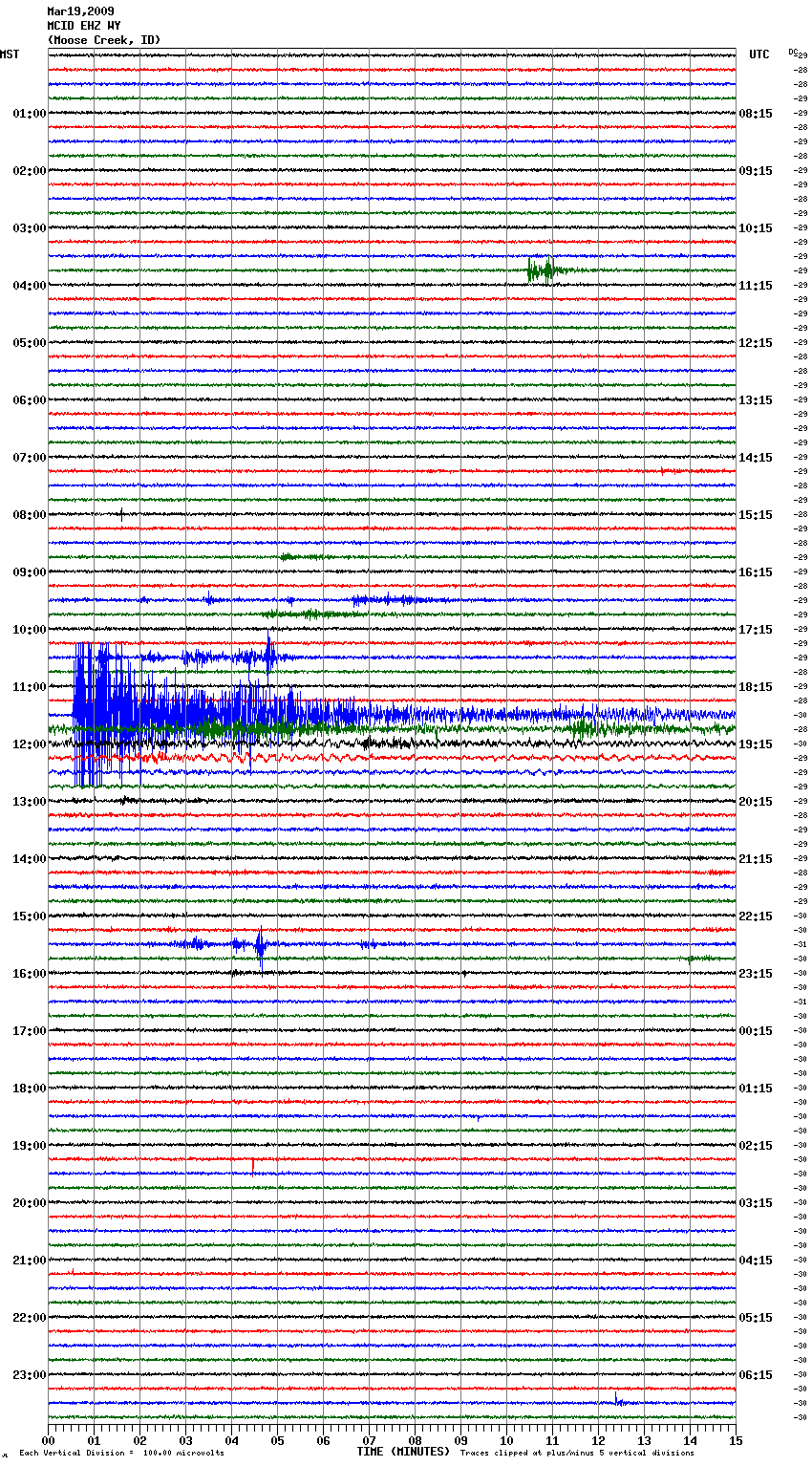Click the '22:15' UTC time label
This screenshot has height=1466, width=812.
click(x=756, y=916)
